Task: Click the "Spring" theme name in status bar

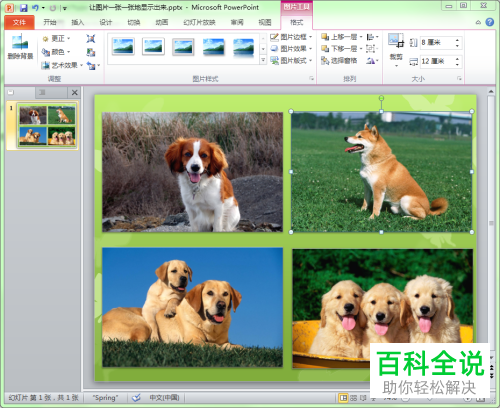Action: [x=105, y=398]
